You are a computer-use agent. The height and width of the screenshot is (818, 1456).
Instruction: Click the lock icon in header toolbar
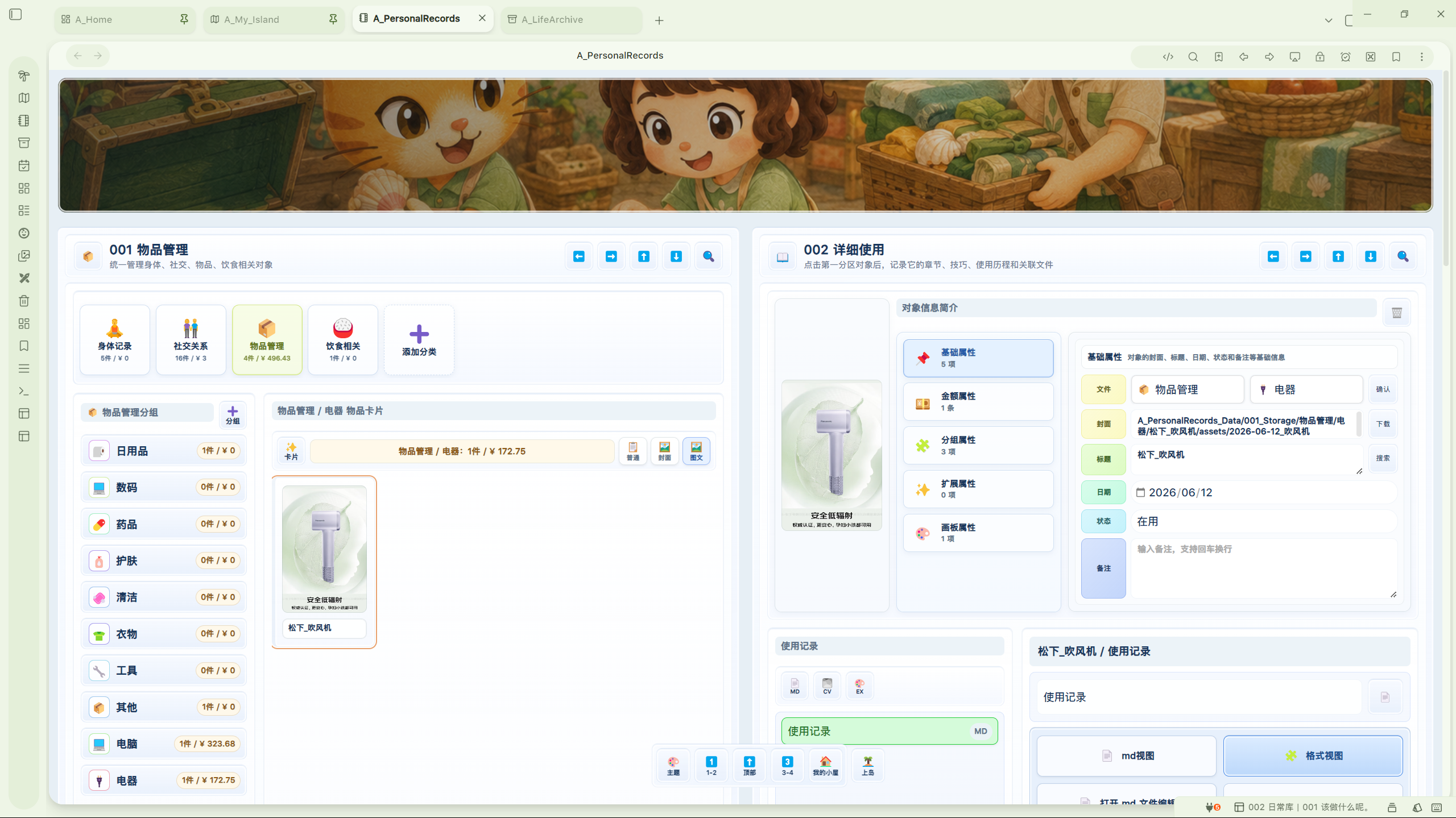(x=1320, y=57)
